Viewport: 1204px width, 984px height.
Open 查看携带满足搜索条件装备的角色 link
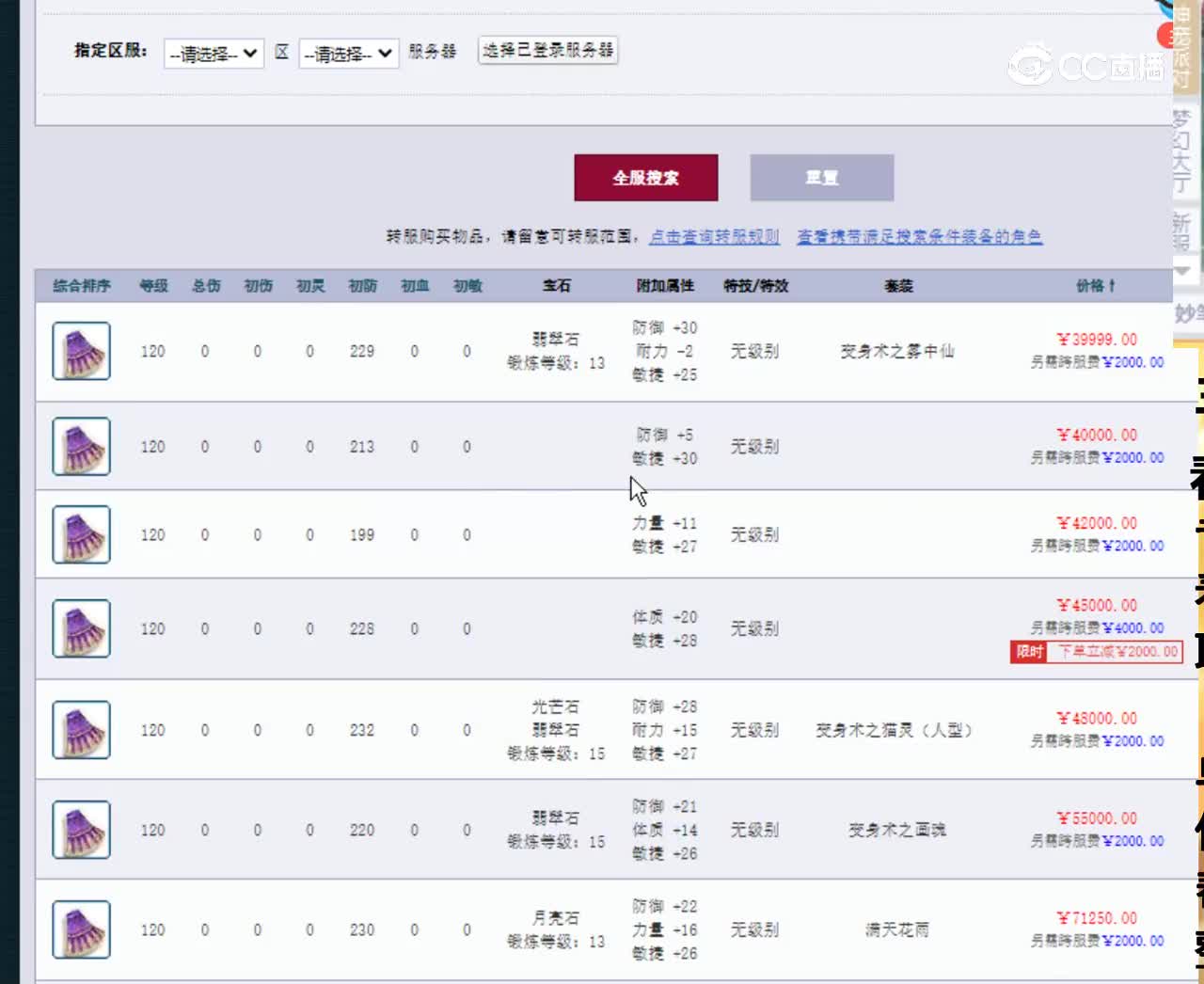pyautogui.click(x=920, y=237)
